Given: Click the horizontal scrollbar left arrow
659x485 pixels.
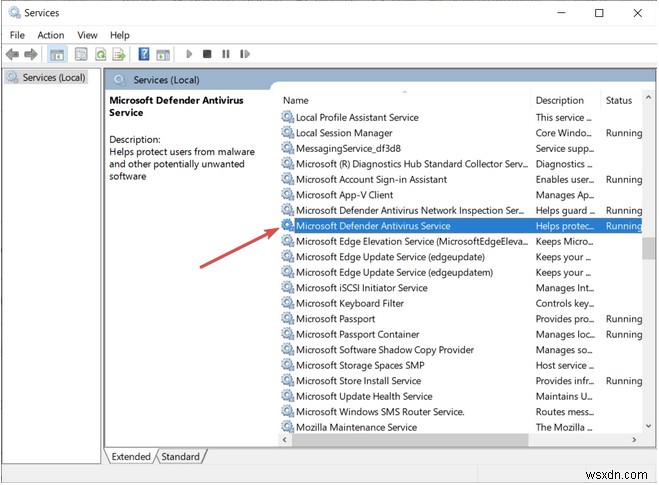Looking at the screenshot, I should click(285, 440).
